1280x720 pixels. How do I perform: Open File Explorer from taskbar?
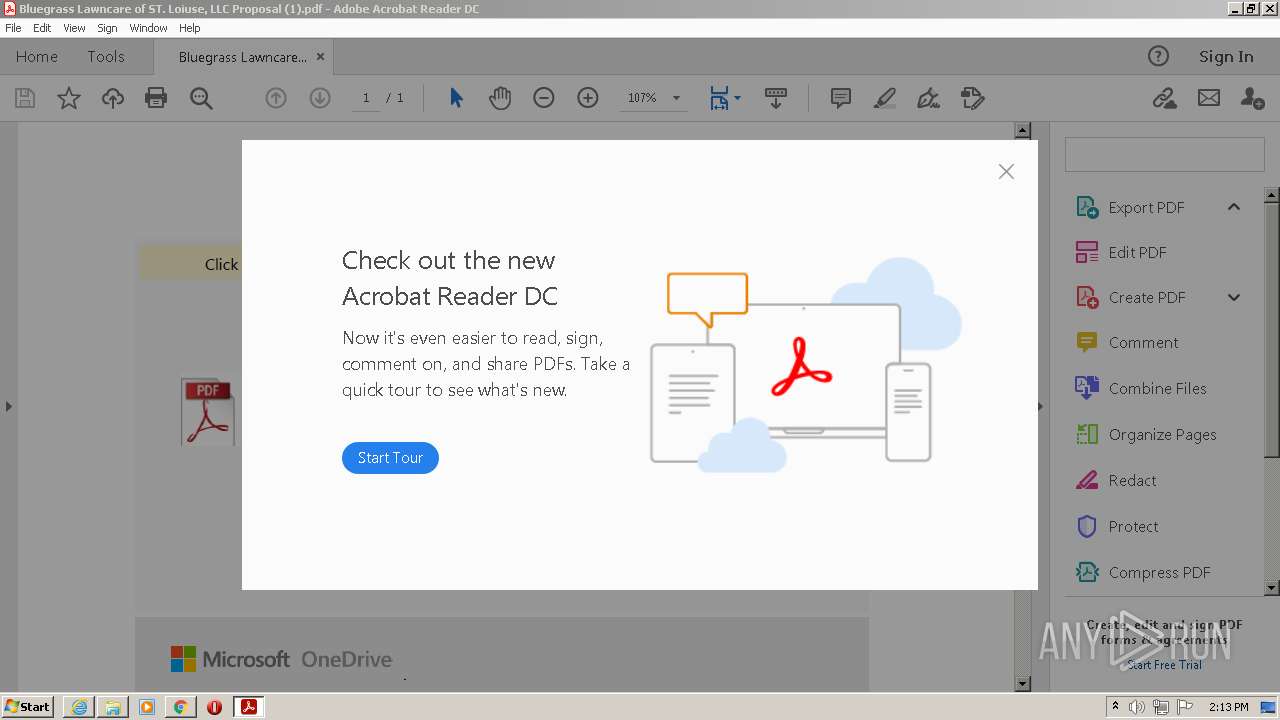(113, 707)
